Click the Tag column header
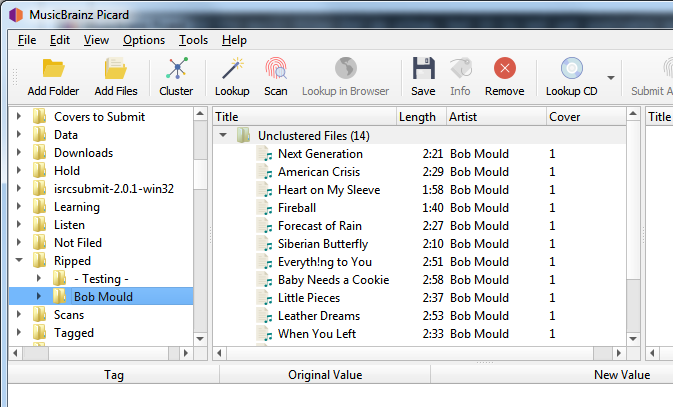 click(114, 375)
